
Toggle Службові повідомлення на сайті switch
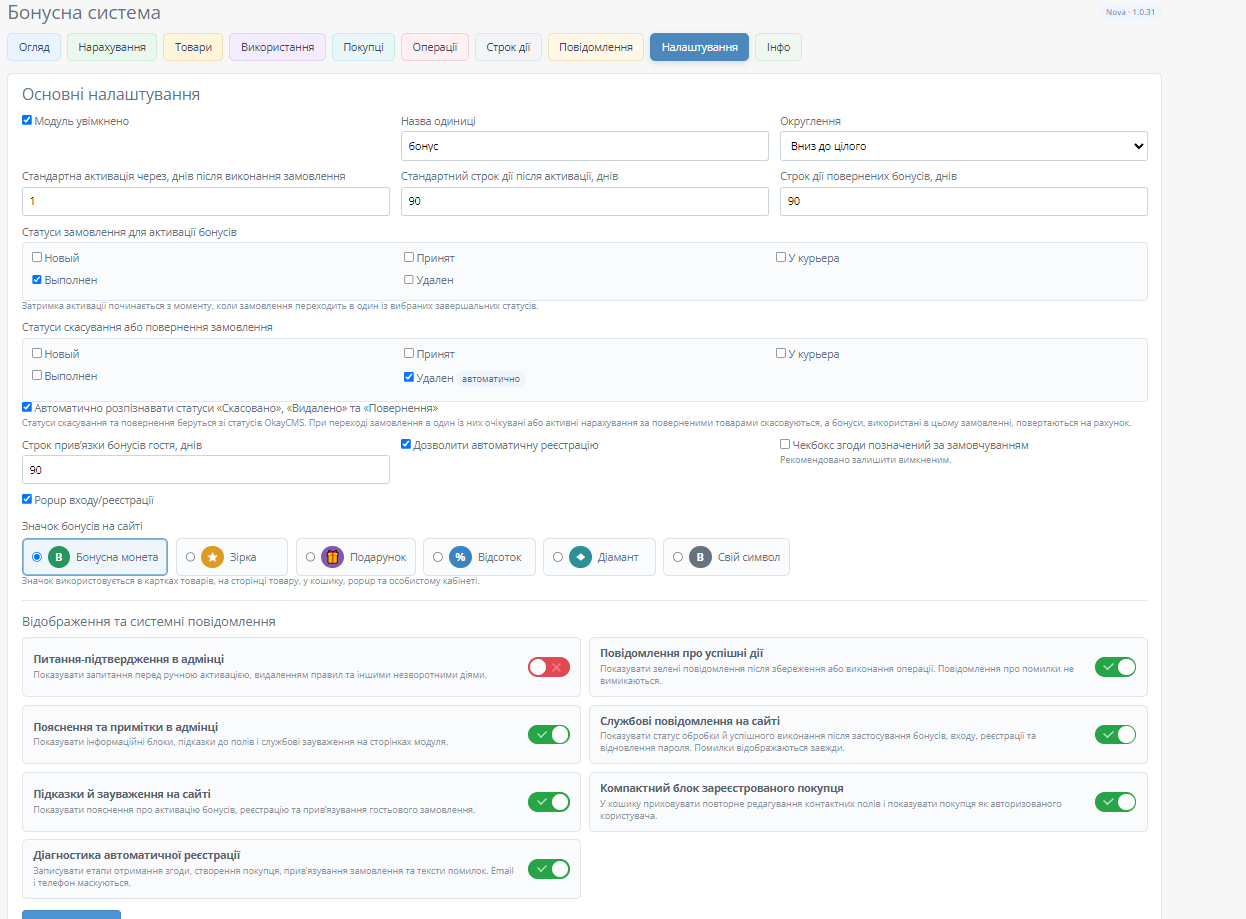click(x=1116, y=734)
